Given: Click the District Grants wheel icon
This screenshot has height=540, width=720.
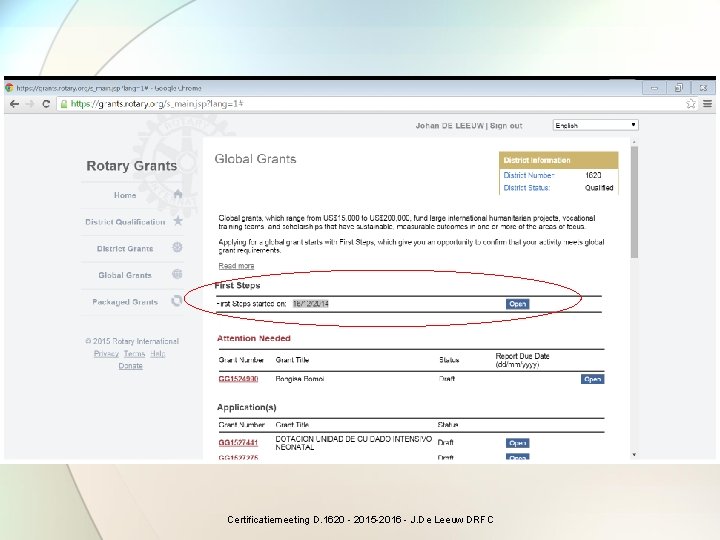Looking at the screenshot, I should [177, 248].
